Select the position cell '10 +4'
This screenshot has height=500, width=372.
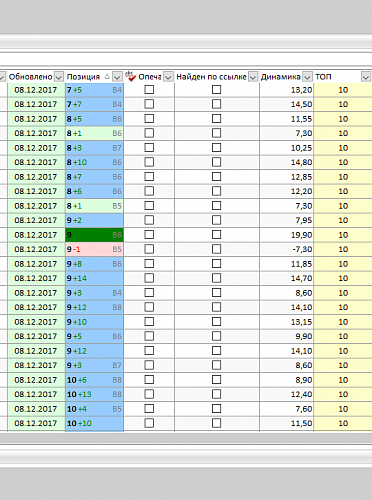[x=94, y=409]
